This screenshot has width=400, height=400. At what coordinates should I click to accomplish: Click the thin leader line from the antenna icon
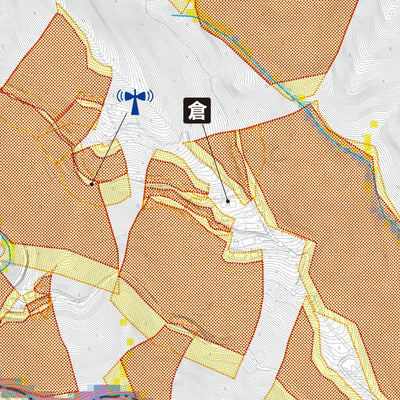(109, 148)
